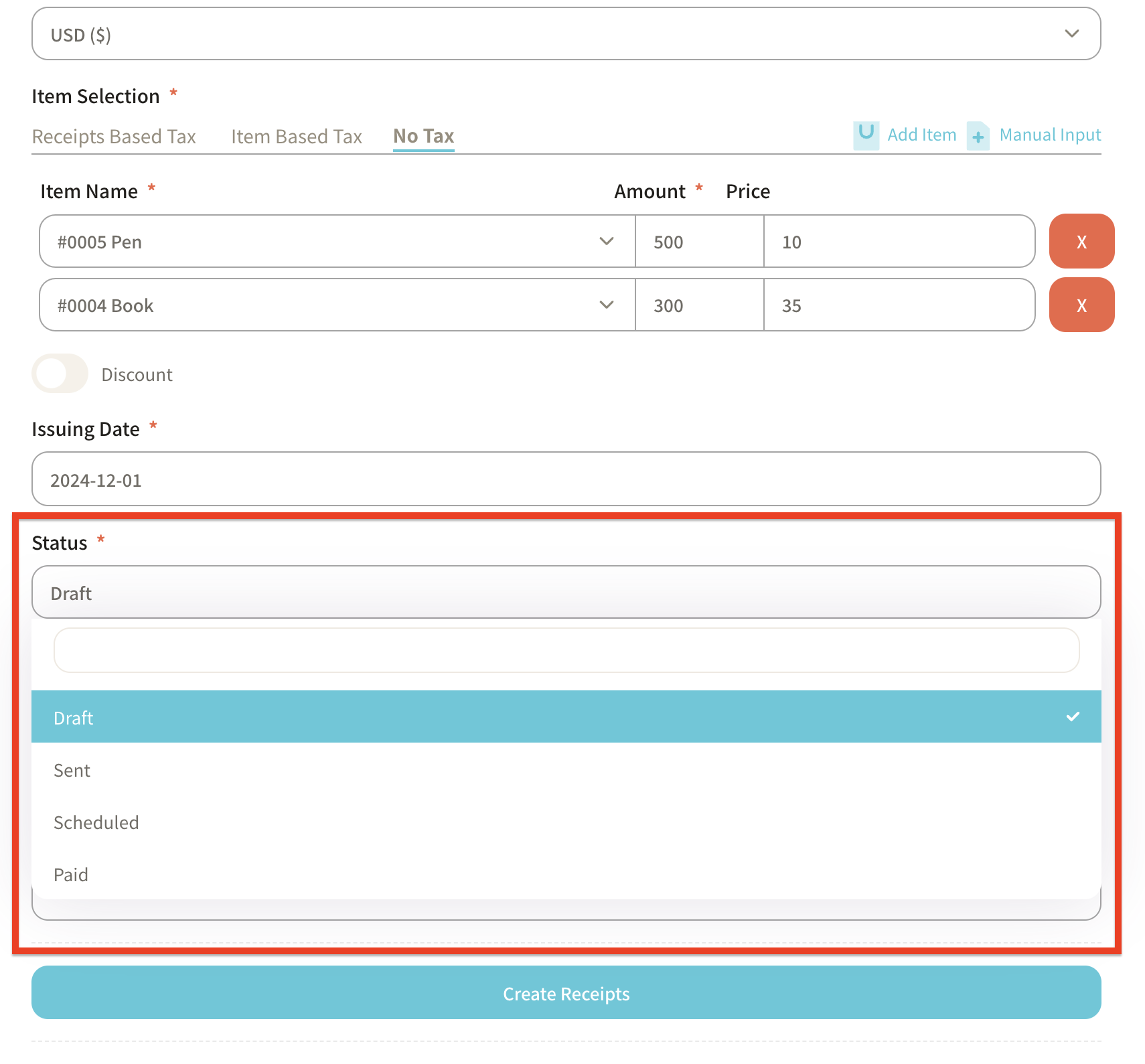
Task: Click the Manual Input link
Action: point(1049,135)
